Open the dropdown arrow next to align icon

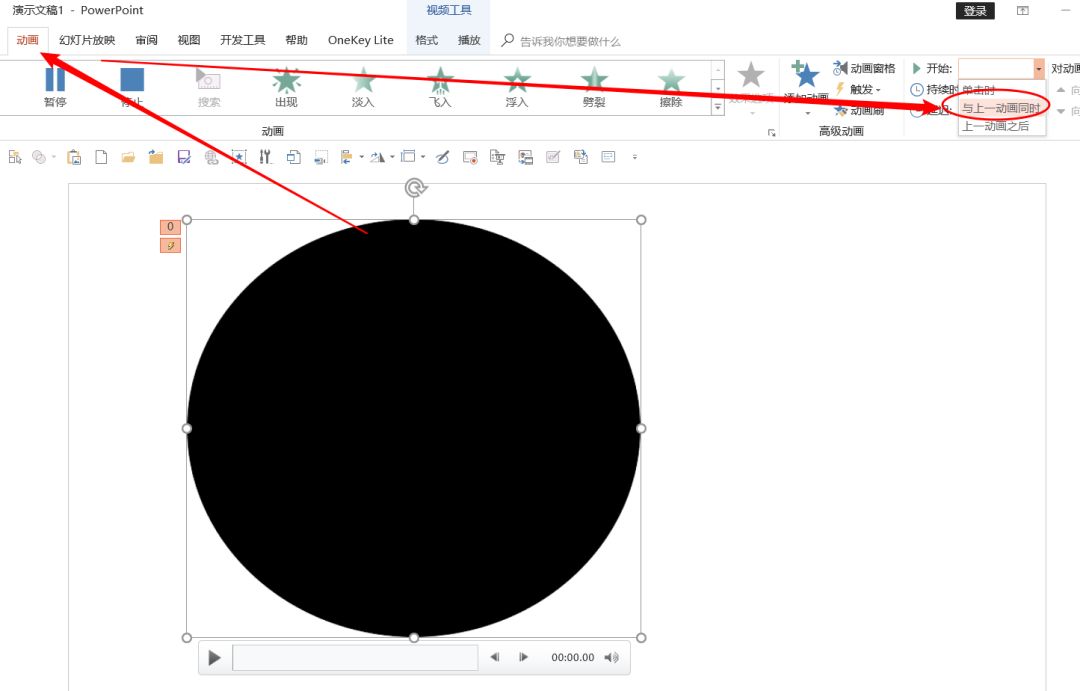coord(362,157)
